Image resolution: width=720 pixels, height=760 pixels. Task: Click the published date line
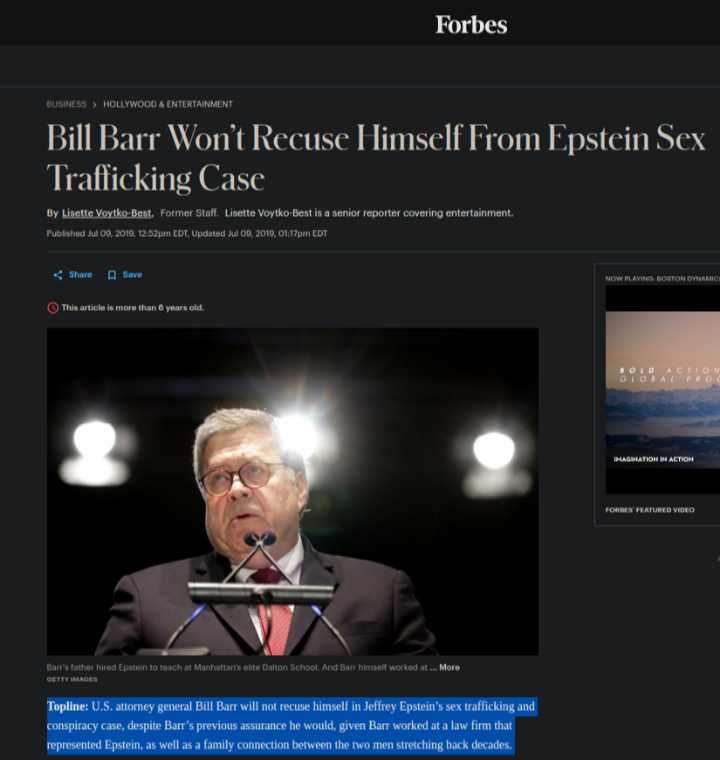[x=187, y=234]
